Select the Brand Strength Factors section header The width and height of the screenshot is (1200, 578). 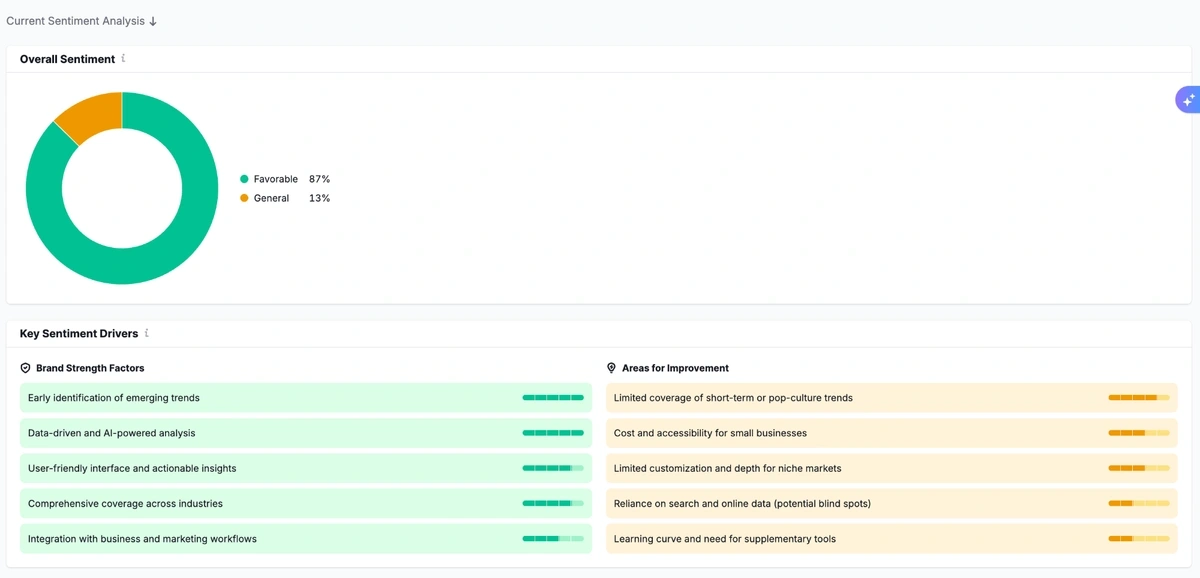pyautogui.click(x=90, y=367)
